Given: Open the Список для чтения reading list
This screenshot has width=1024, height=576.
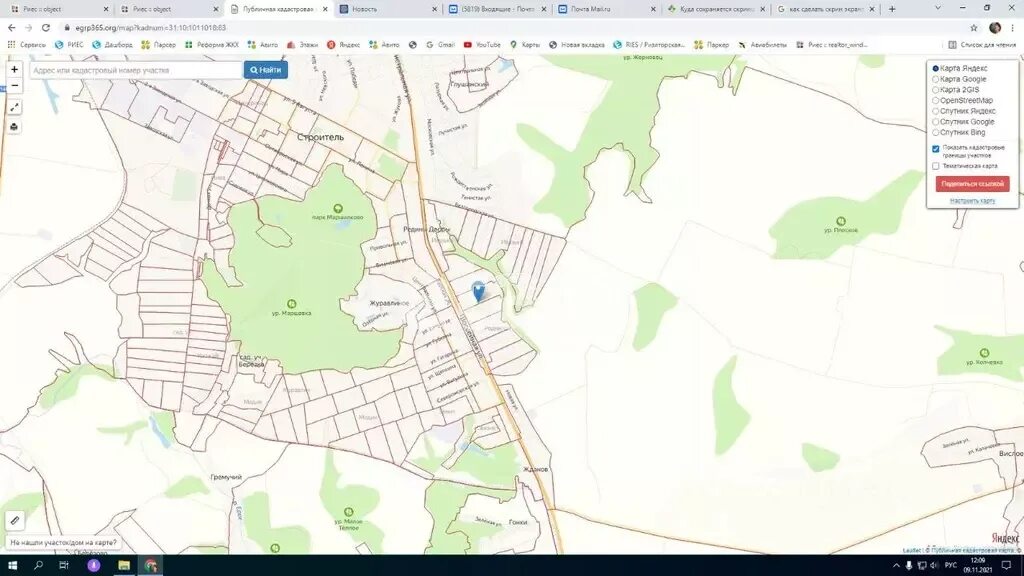Looking at the screenshot, I should coord(982,45).
